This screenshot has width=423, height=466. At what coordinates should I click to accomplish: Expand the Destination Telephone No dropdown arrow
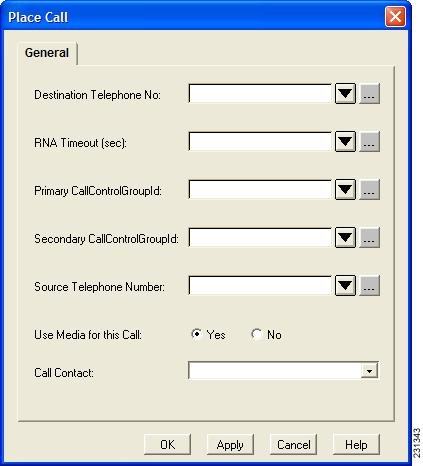(x=345, y=94)
